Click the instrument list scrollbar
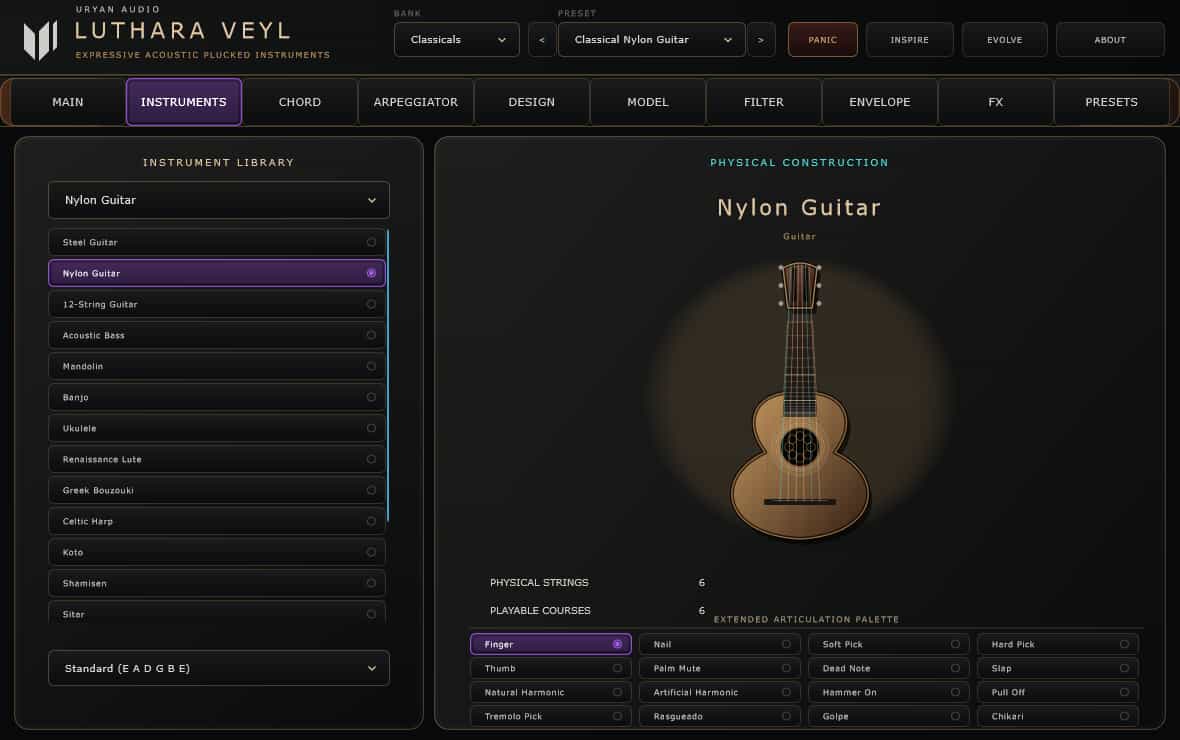This screenshot has width=1180, height=740. click(388, 376)
